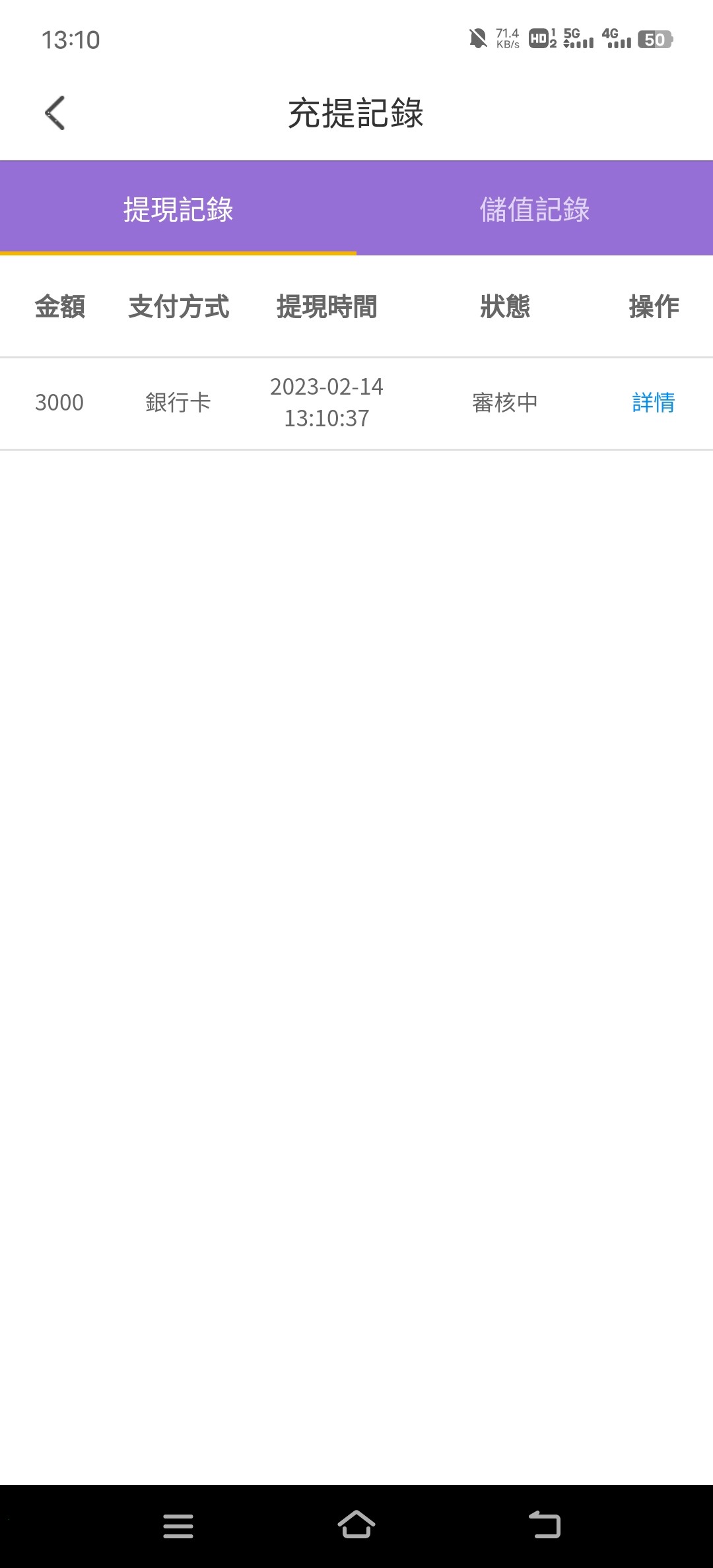Viewport: 713px width, 1568px height.
Task: Tap the battery indicator showing 50
Action: coord(655,40)
